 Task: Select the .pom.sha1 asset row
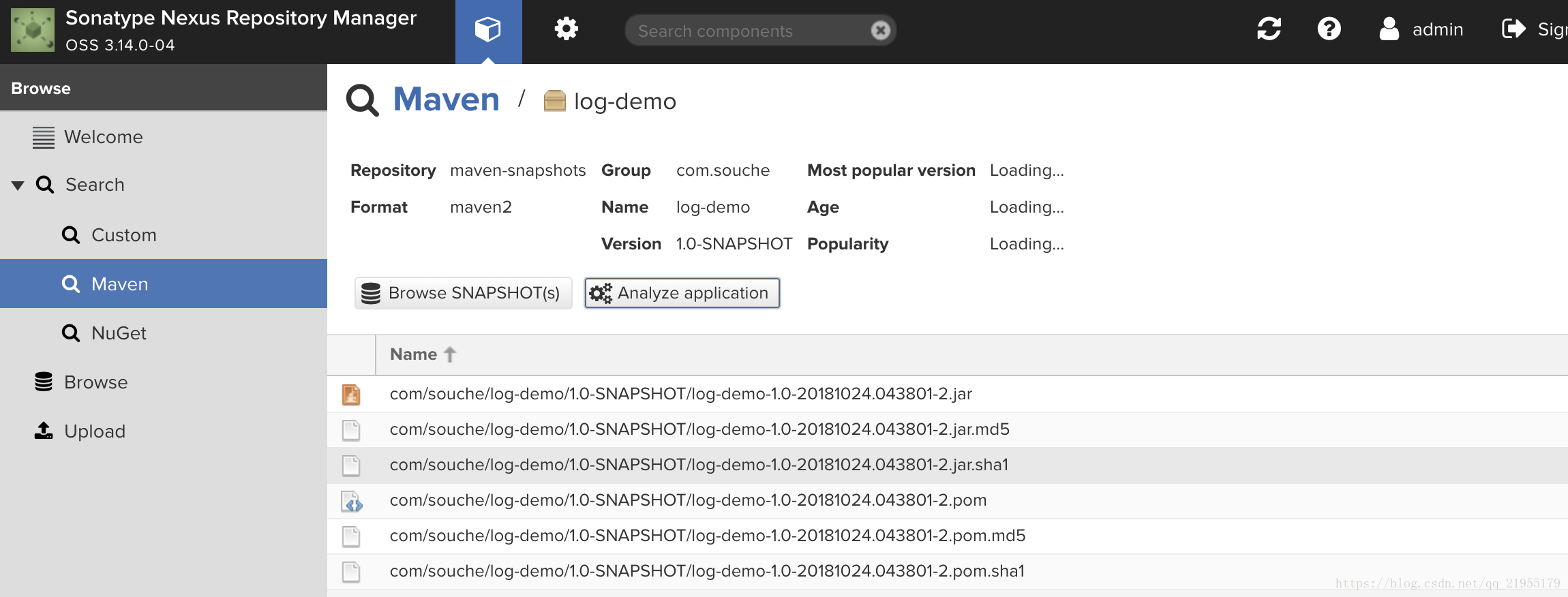pyautogui.click(x=948, y=571)
